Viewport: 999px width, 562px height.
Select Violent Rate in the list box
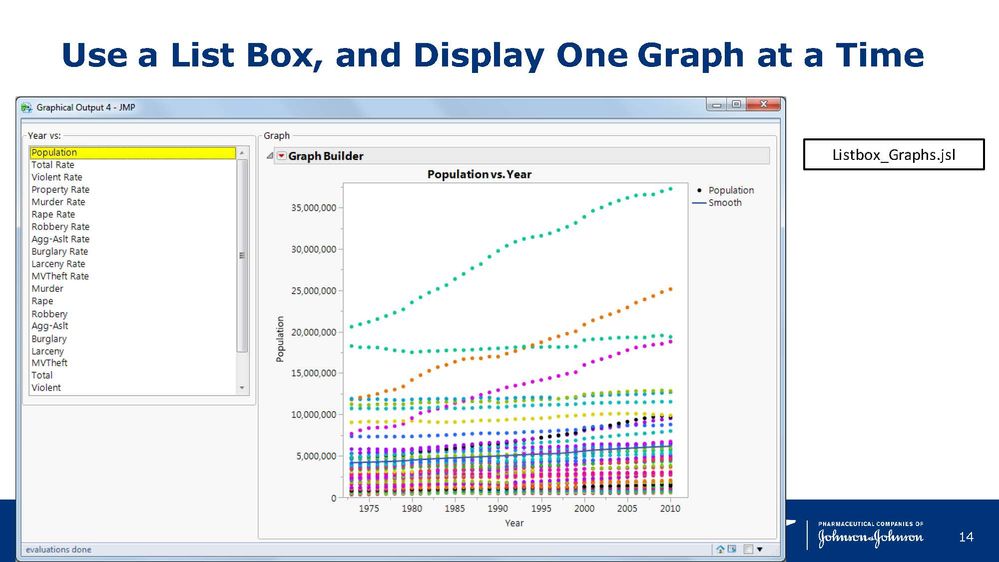coord(133,177)
